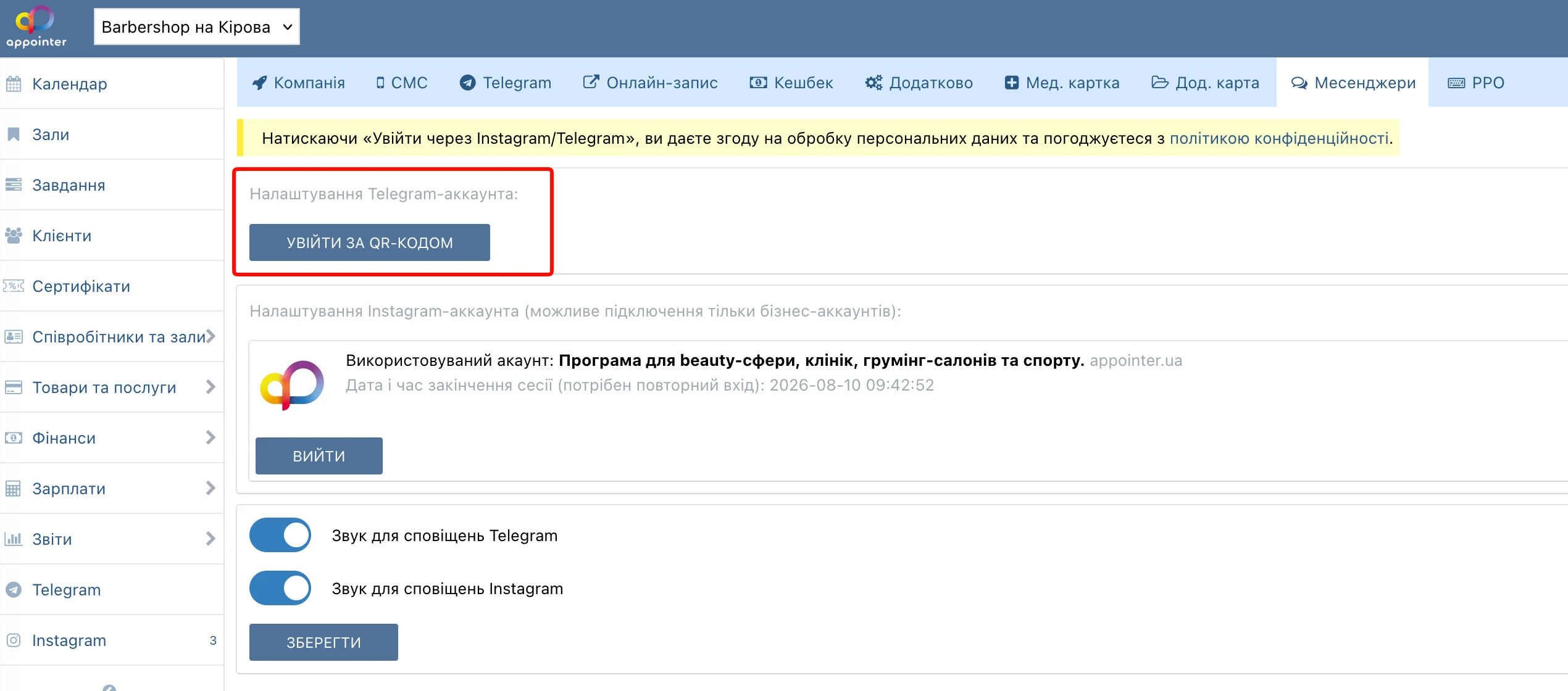The image size is (1568, 691).
Task: Toggle sound for Instagram notifications
Action: 280,588
